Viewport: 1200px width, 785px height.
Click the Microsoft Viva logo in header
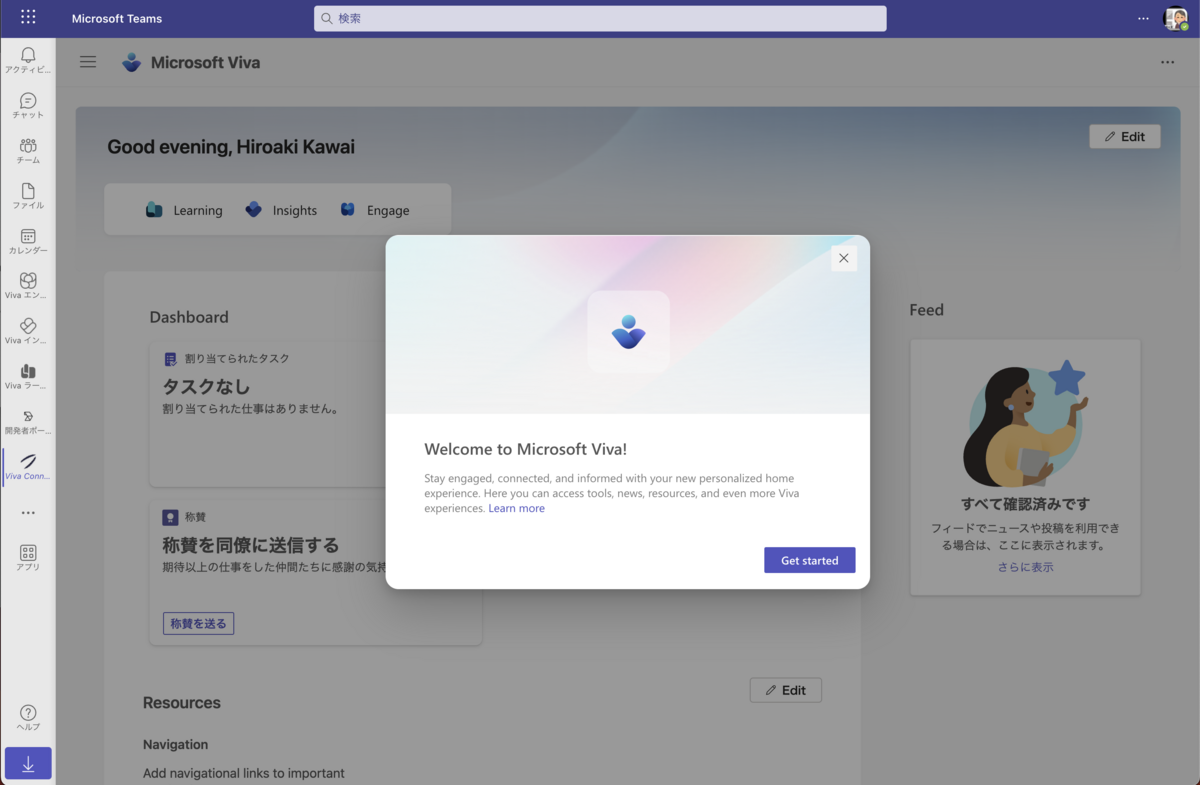[x=132, y=62]
